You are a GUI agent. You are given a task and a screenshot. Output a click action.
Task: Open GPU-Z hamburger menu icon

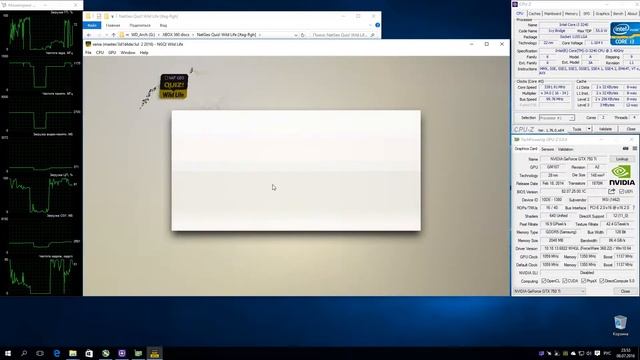click(635, 149)
